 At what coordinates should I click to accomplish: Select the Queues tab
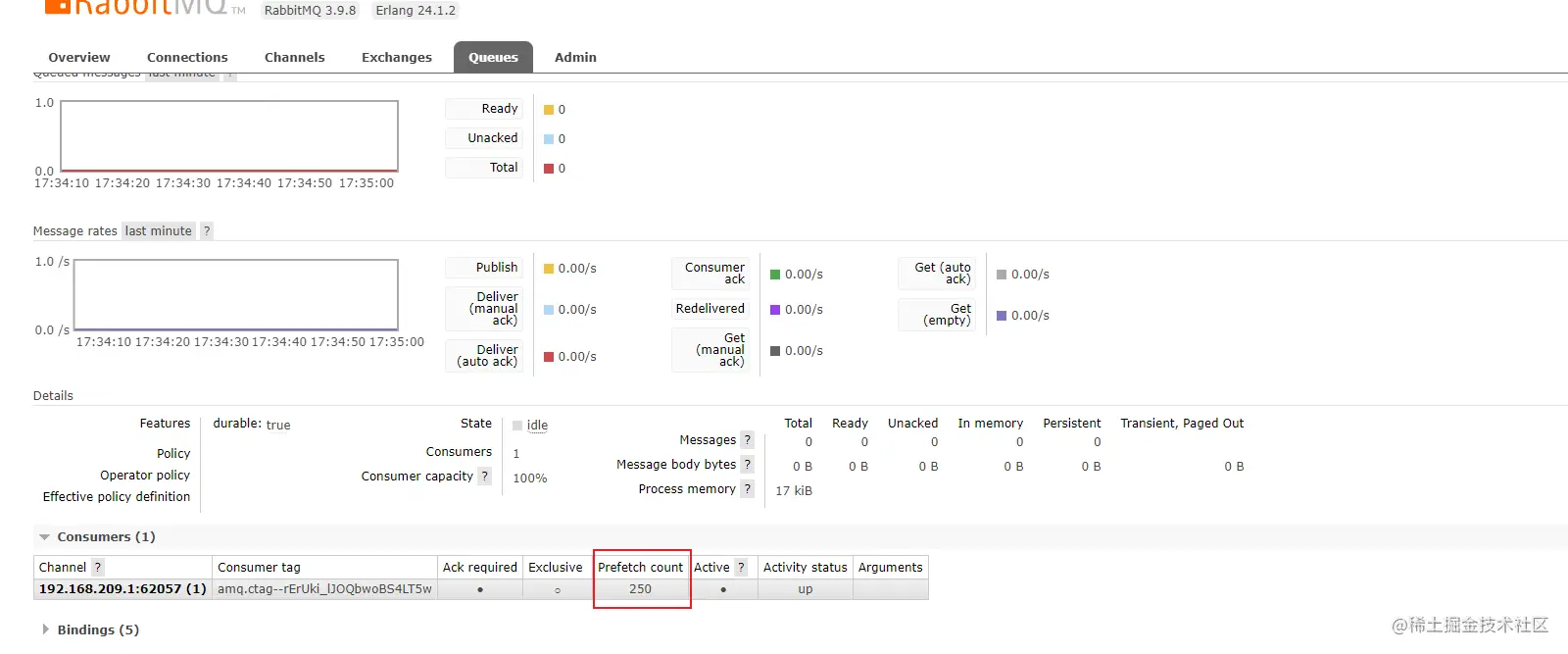click(x=493, y=57)
